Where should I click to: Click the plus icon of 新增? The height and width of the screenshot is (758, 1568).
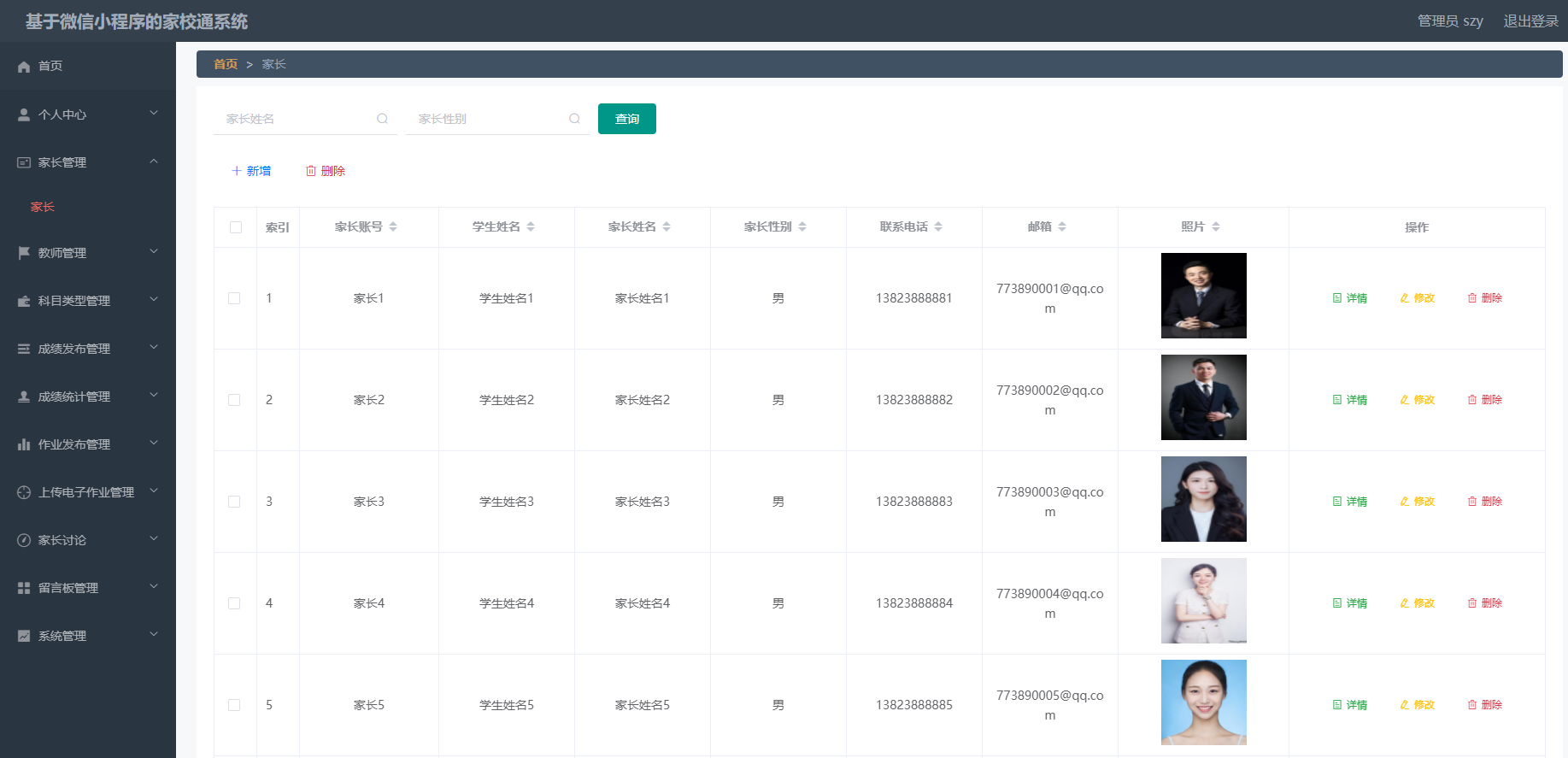(237, 171)
